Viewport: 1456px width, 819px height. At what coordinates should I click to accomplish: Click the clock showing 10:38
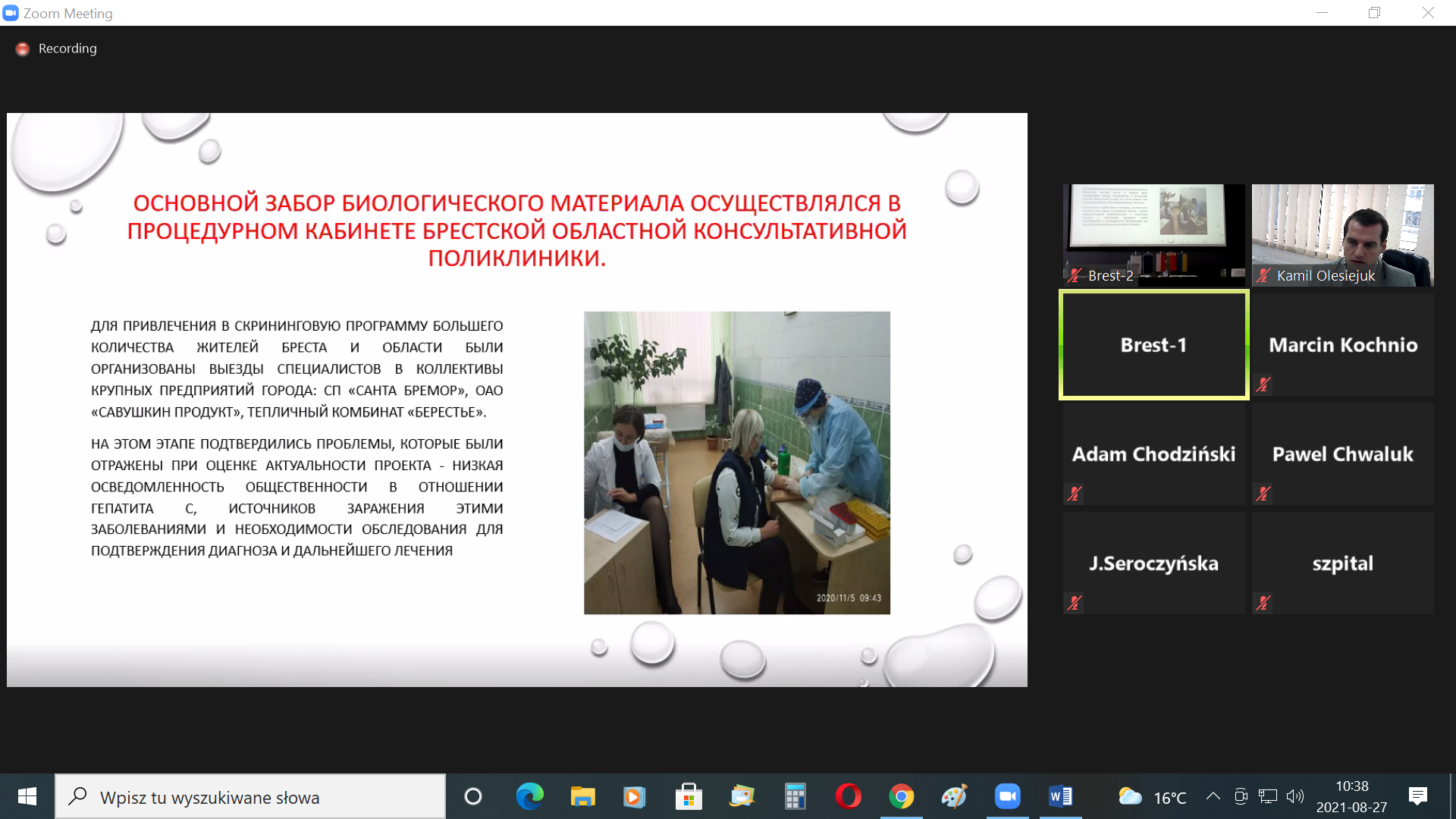(1351, 796)
